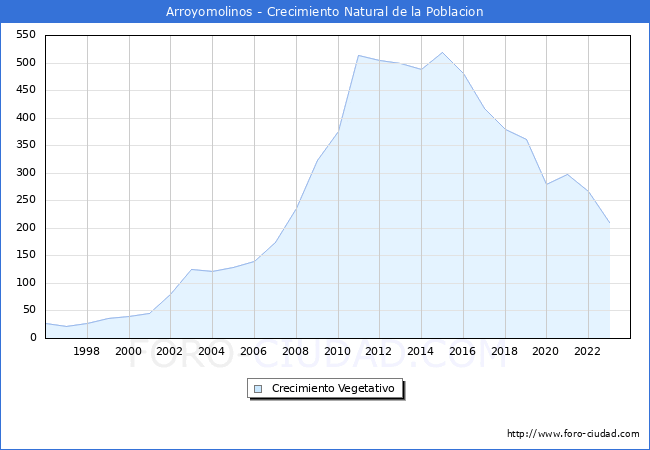650x450 pixels.
Task: Click the 500 y-axis value
Action: (x=26, y=63)
